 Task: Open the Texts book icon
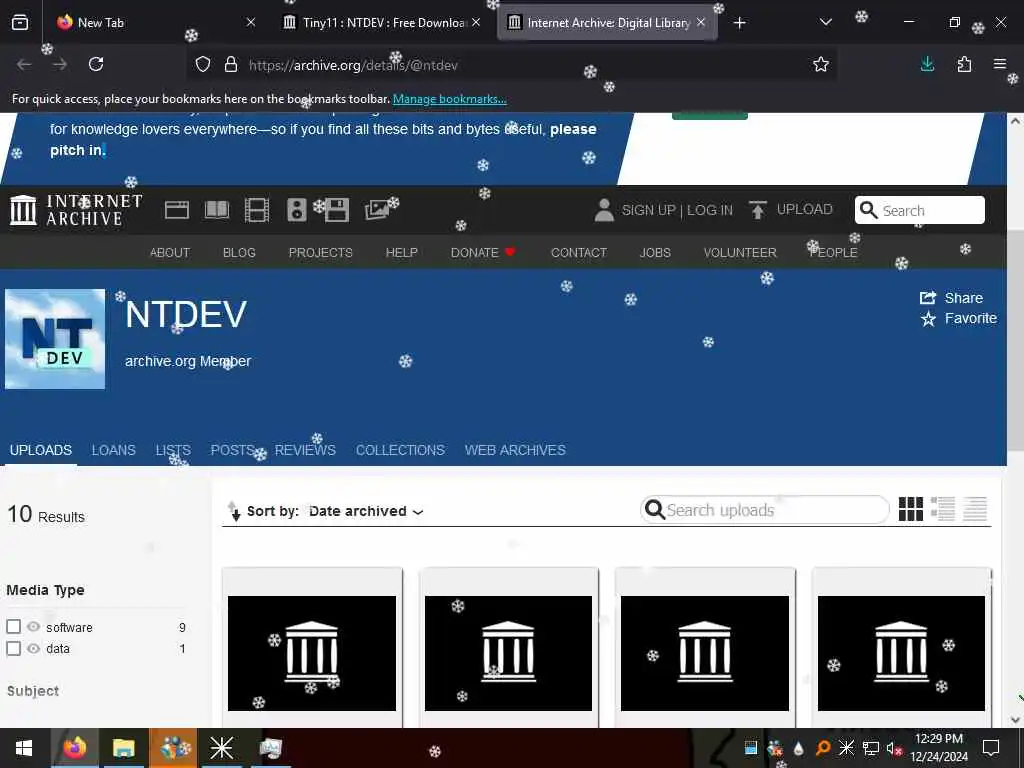(x=217, y=210)
